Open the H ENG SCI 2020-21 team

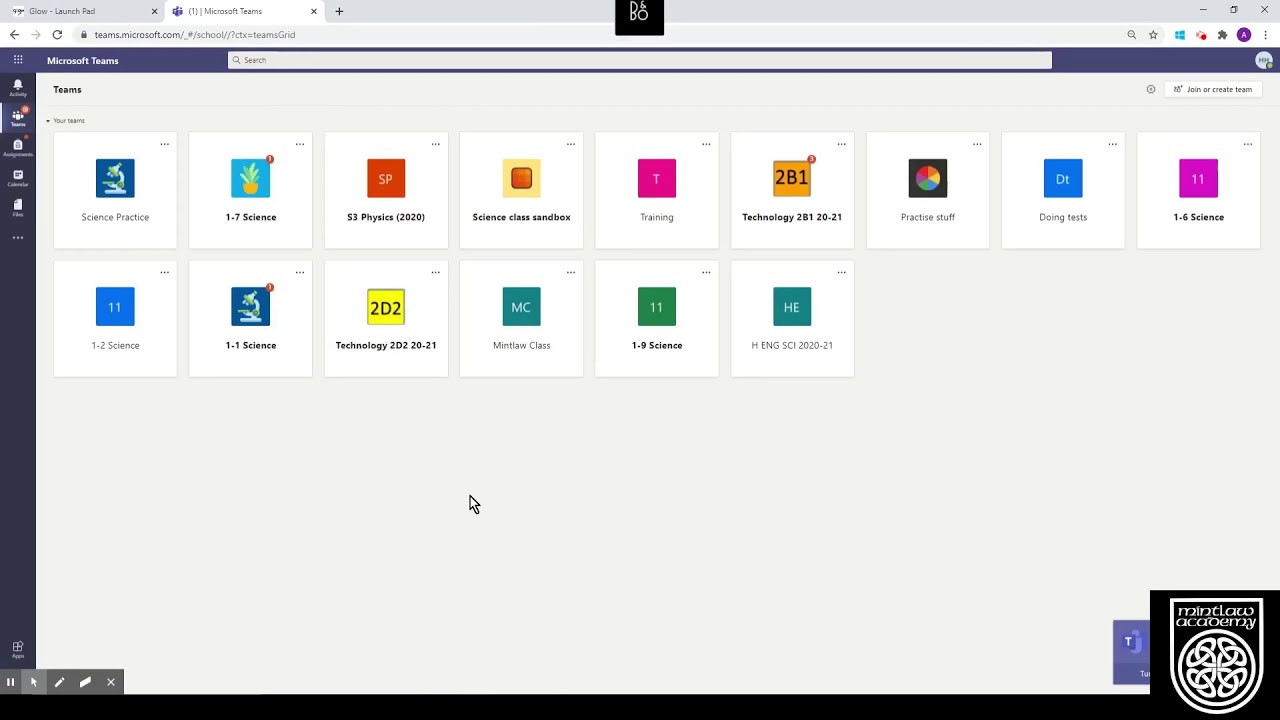click(x=792, y=318)
